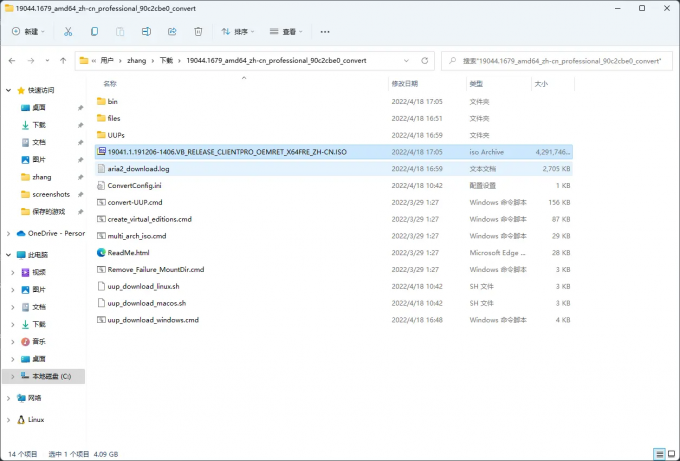Go back with the left arrow

pyautogui.click(x=12, y=61)
